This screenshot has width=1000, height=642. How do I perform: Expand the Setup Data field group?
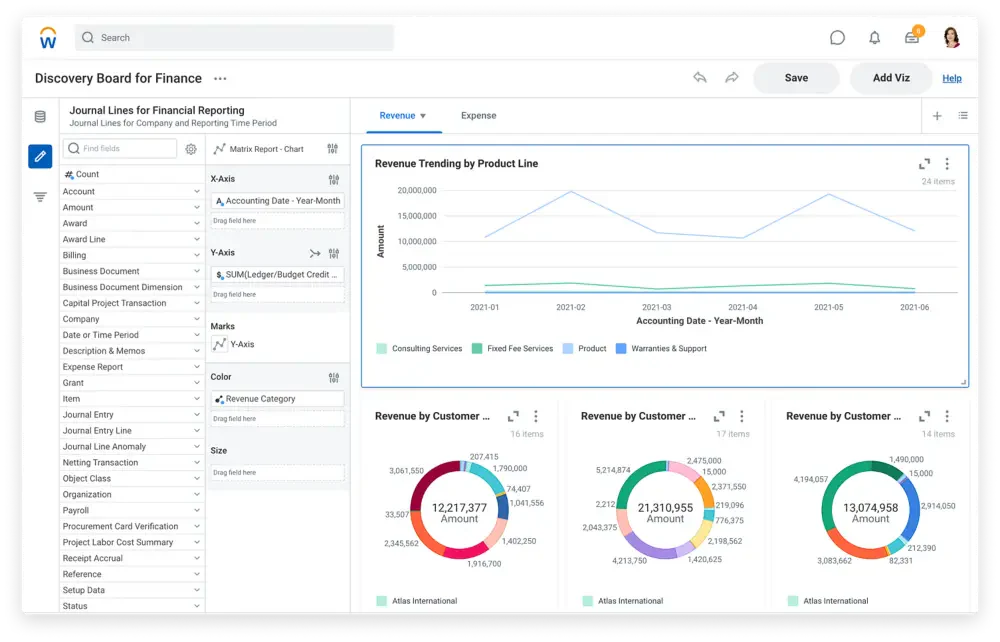pyautogui.click(x=197, y=590)
